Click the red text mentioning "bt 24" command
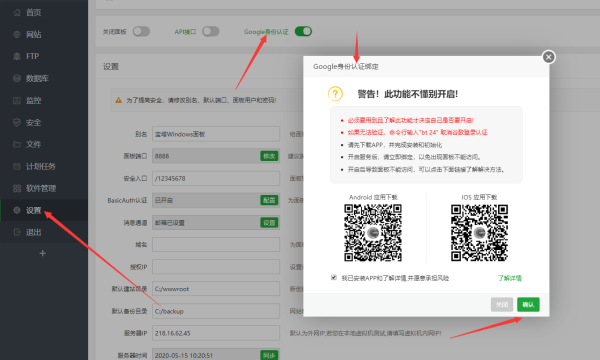600x360 pixels. pyautogui.click(x=417, y=132)
